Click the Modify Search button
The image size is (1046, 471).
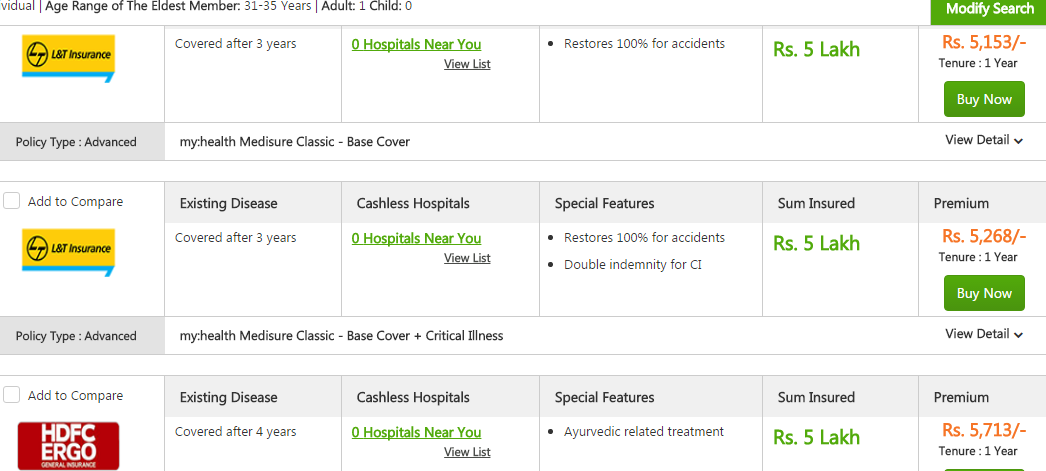click(x=989, y=9)
